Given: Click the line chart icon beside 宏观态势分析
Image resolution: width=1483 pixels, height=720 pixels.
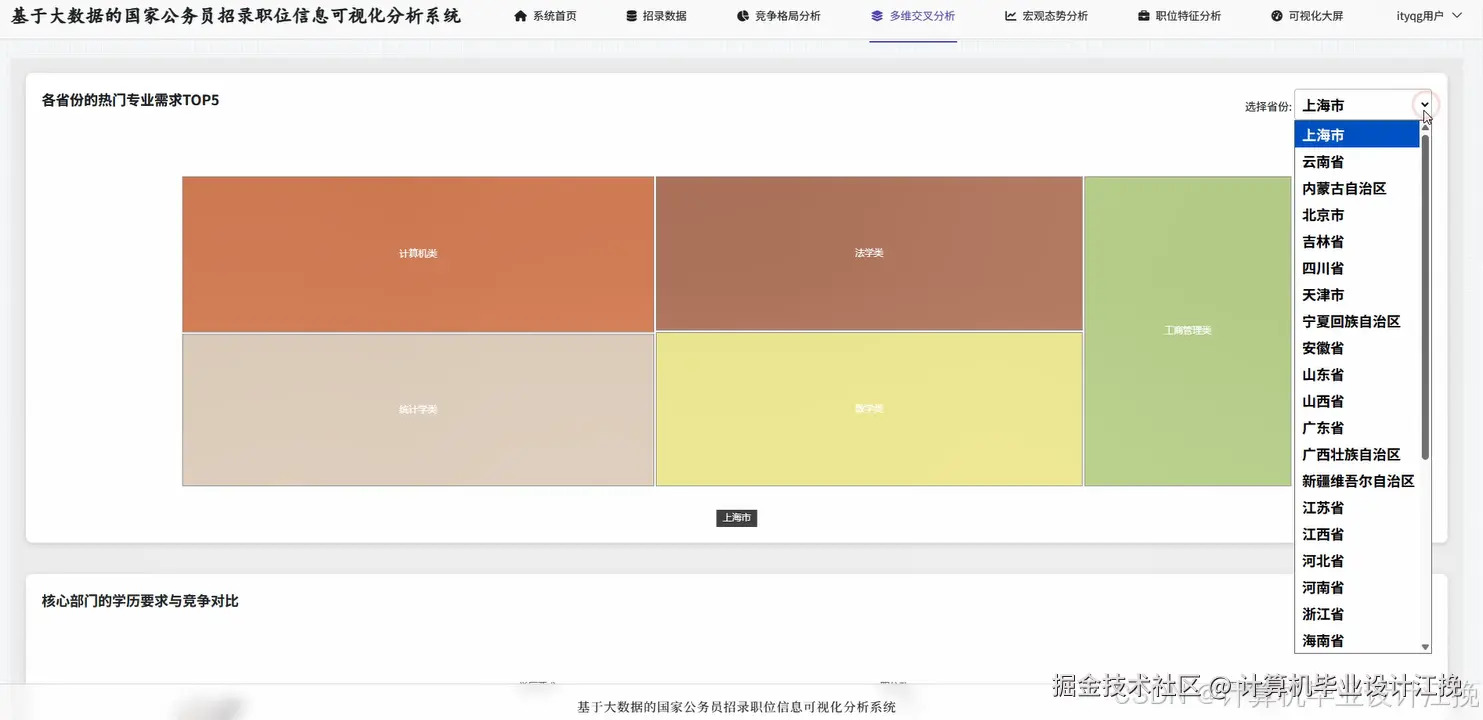Looking at the screenshot, I should click(x=1011, y=16).
